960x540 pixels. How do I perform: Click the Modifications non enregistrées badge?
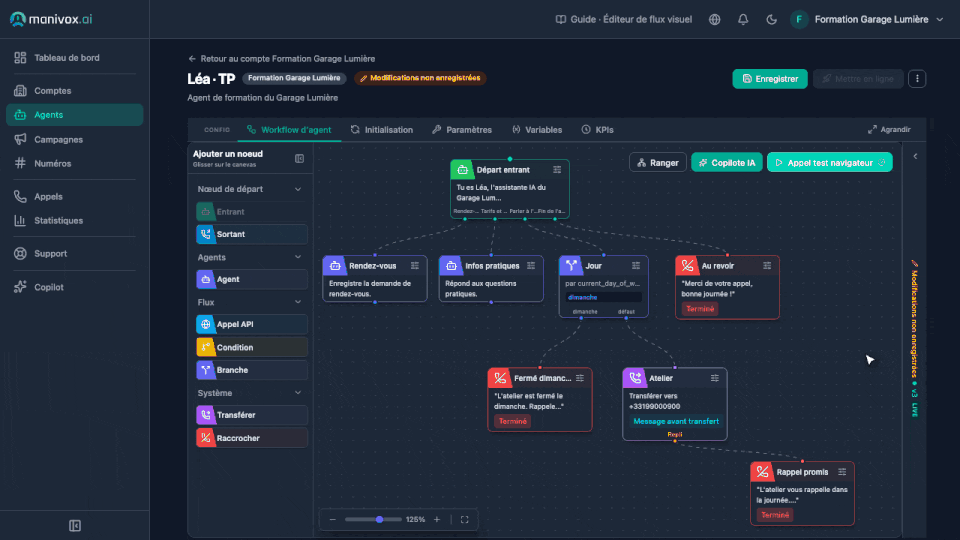(x=420, y=78)
